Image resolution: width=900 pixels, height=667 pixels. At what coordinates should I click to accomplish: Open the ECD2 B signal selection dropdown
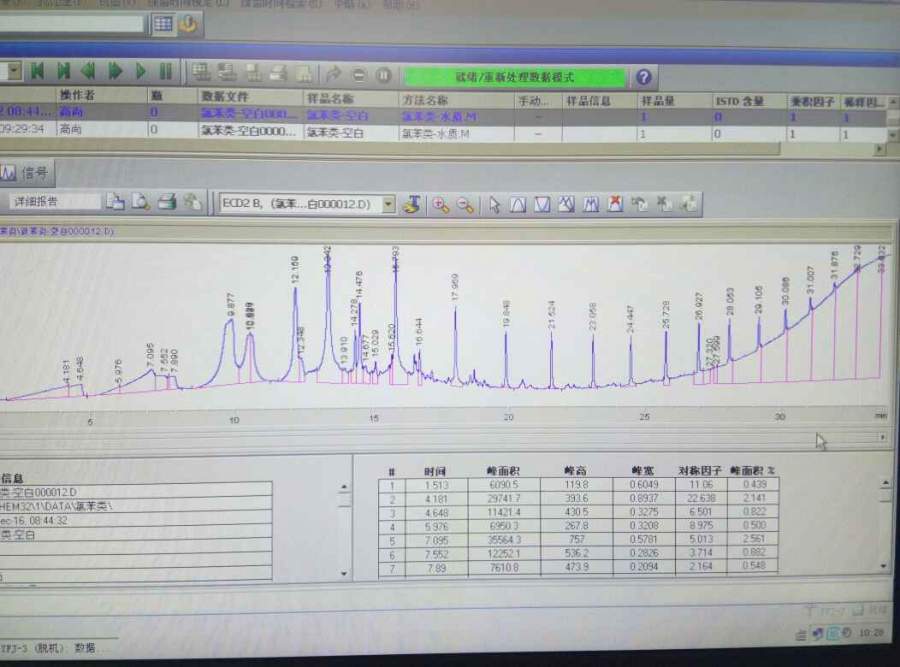[x=389, y=204]
